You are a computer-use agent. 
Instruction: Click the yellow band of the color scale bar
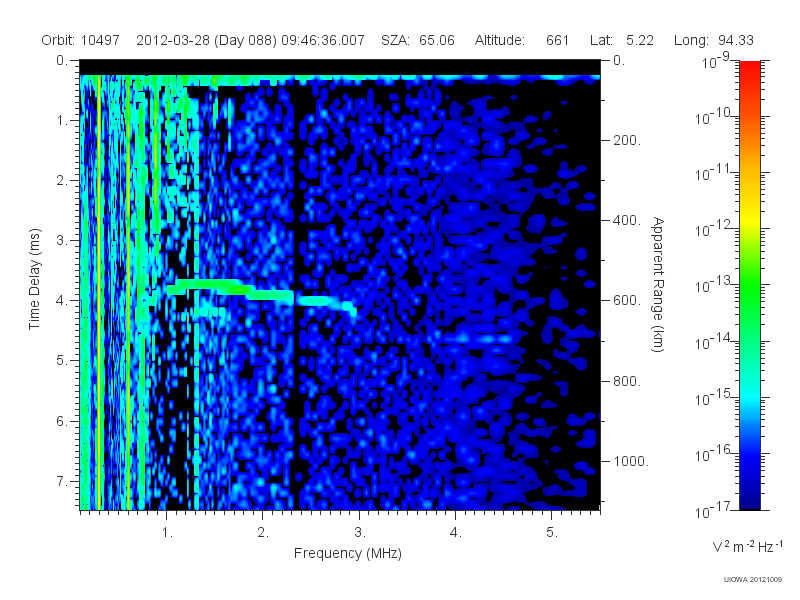tap(749, 217)
